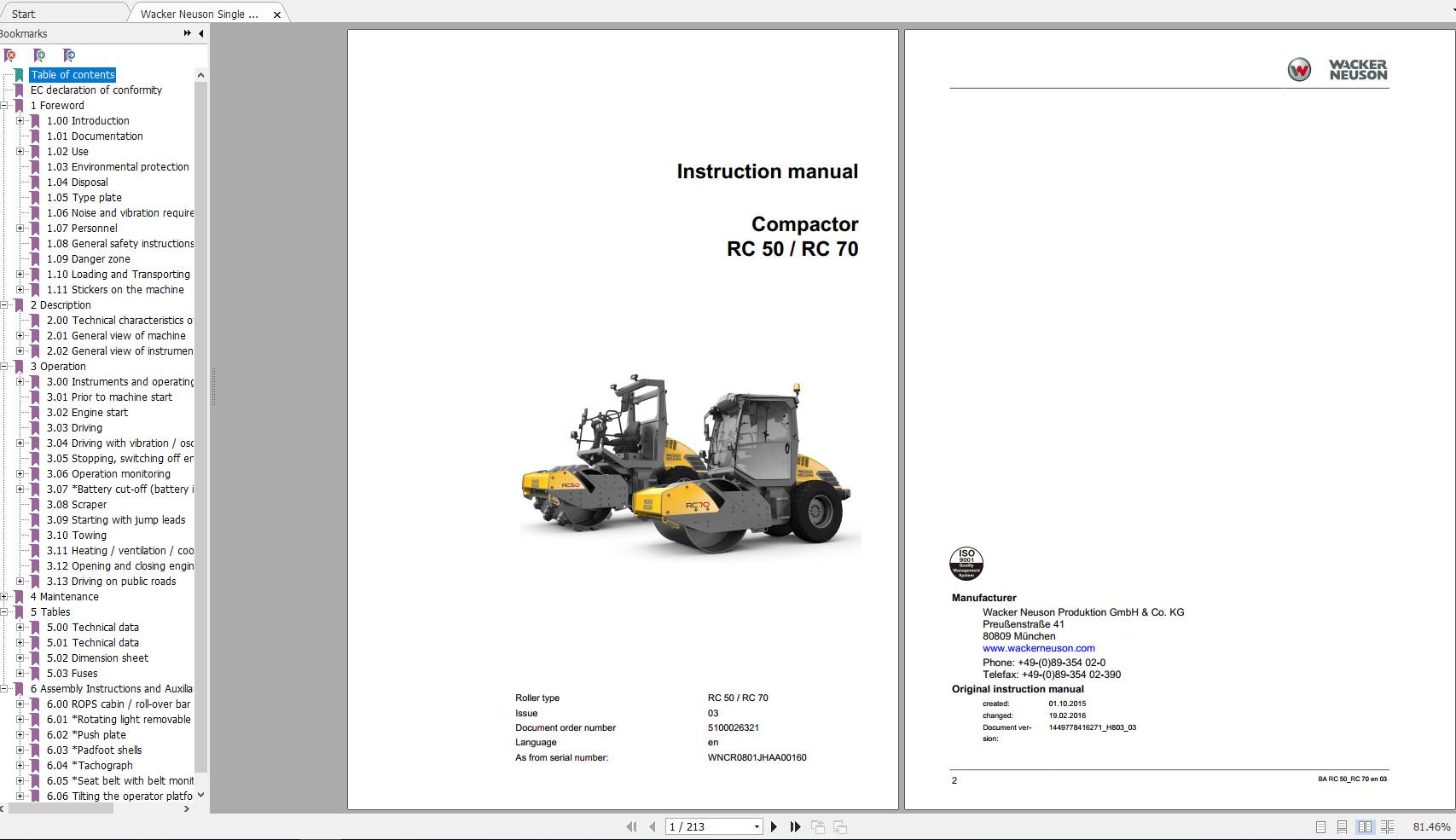Click the www.wackerneuson.com link
Viewport: 1456px width, 840px height.
pyautogui.click(x=1038, y=648)
